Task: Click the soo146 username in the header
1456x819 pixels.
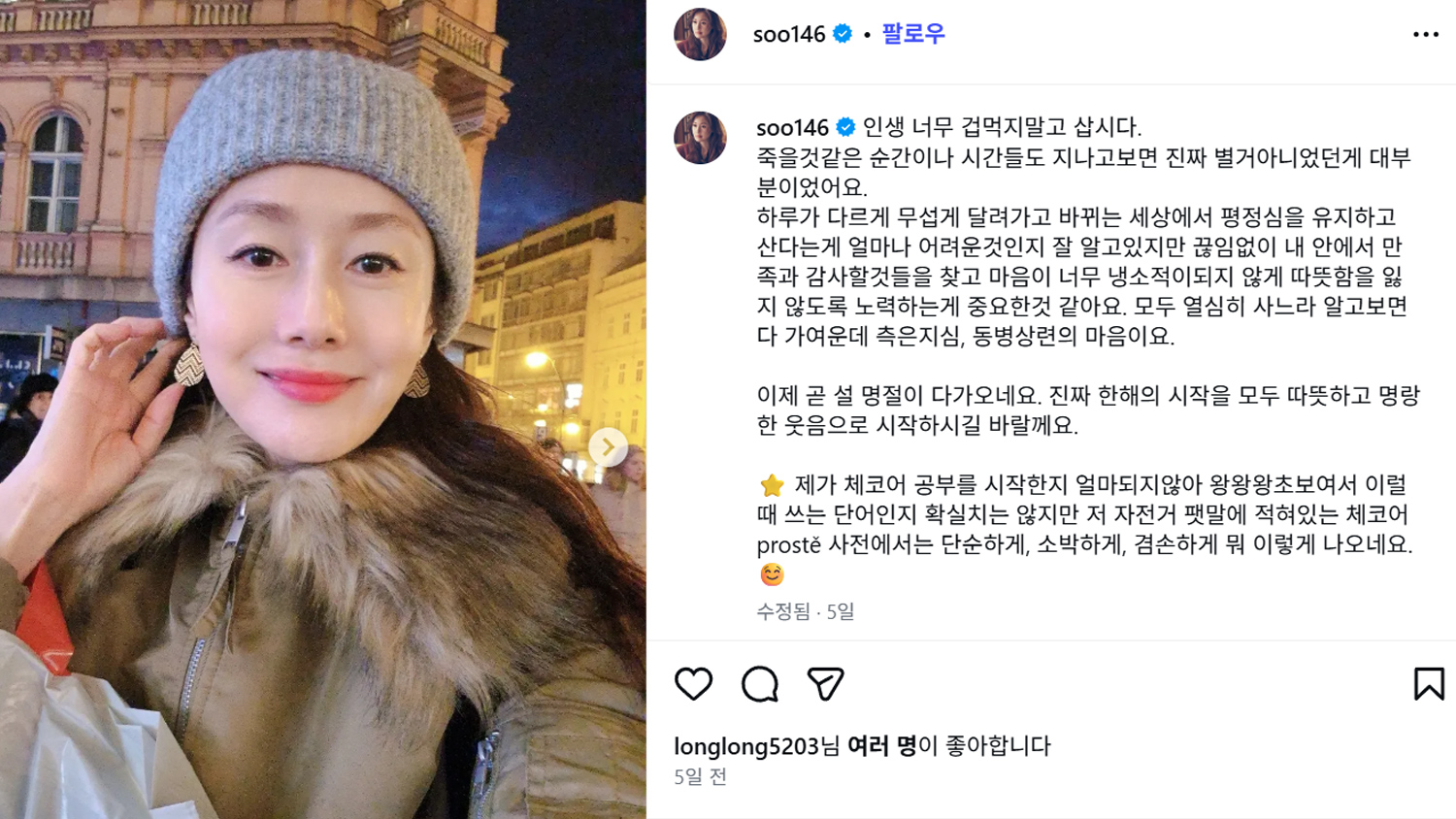Action: pyautogui.click(x=789, y=34)
